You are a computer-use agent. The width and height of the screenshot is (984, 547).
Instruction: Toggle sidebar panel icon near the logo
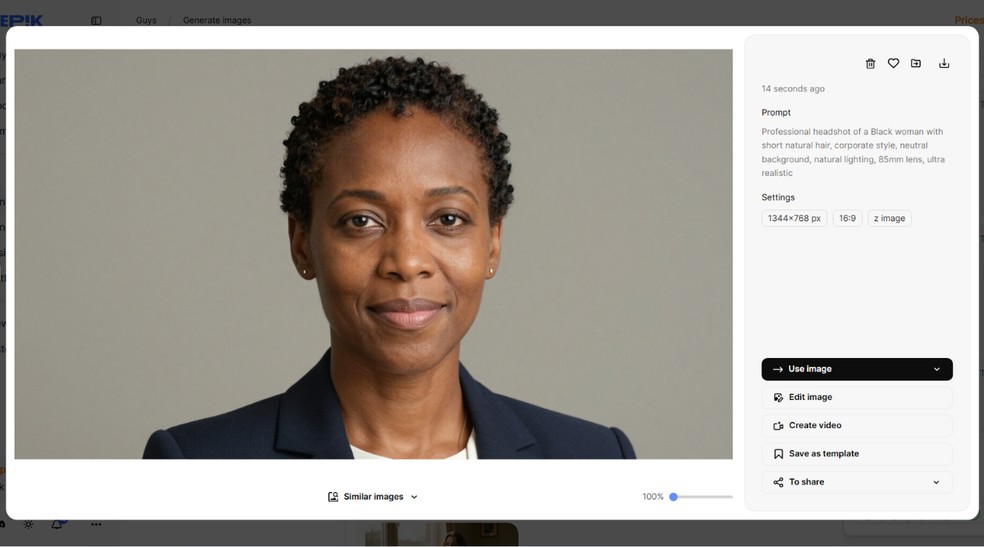click(96, 21)
